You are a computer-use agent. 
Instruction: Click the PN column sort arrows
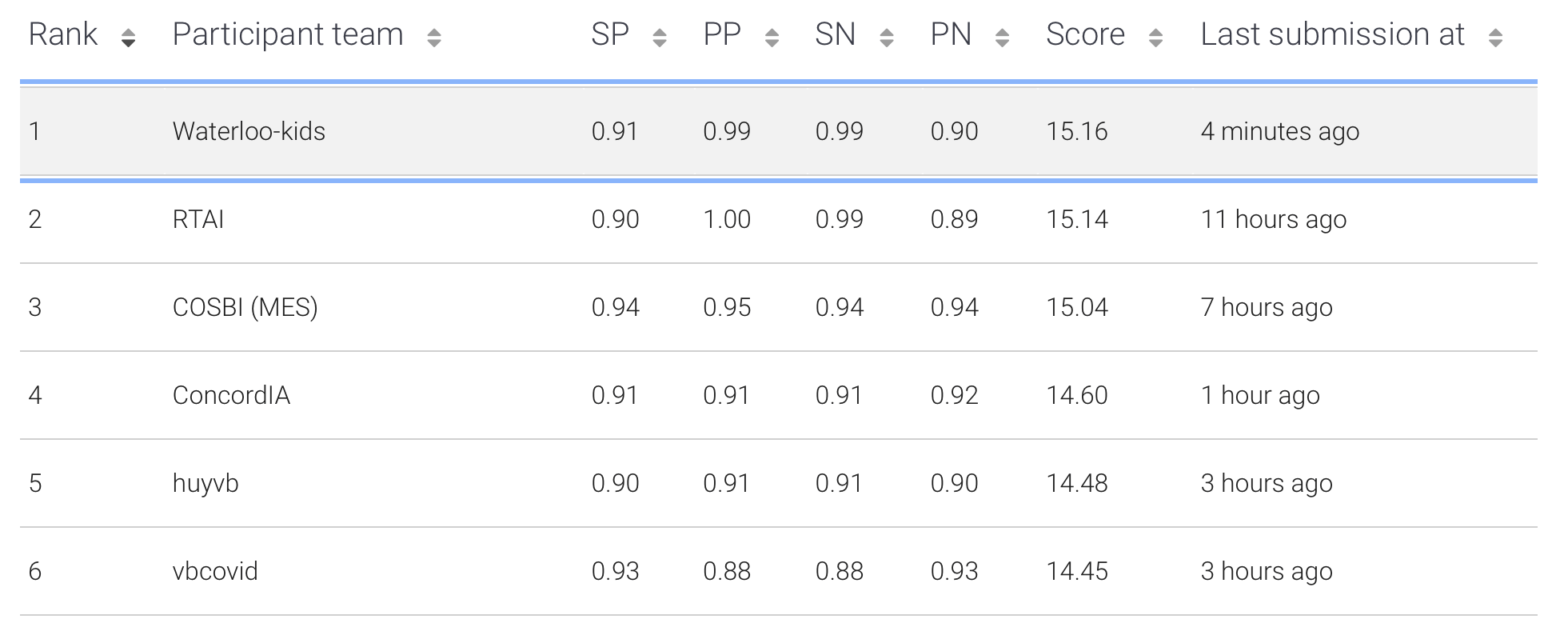point(1002,38)
